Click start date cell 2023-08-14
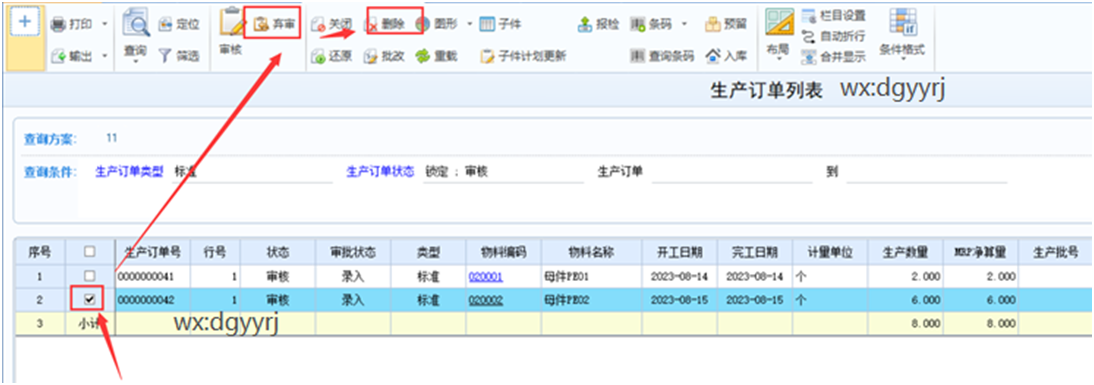The image size is (1094, 385). point(680,276)
